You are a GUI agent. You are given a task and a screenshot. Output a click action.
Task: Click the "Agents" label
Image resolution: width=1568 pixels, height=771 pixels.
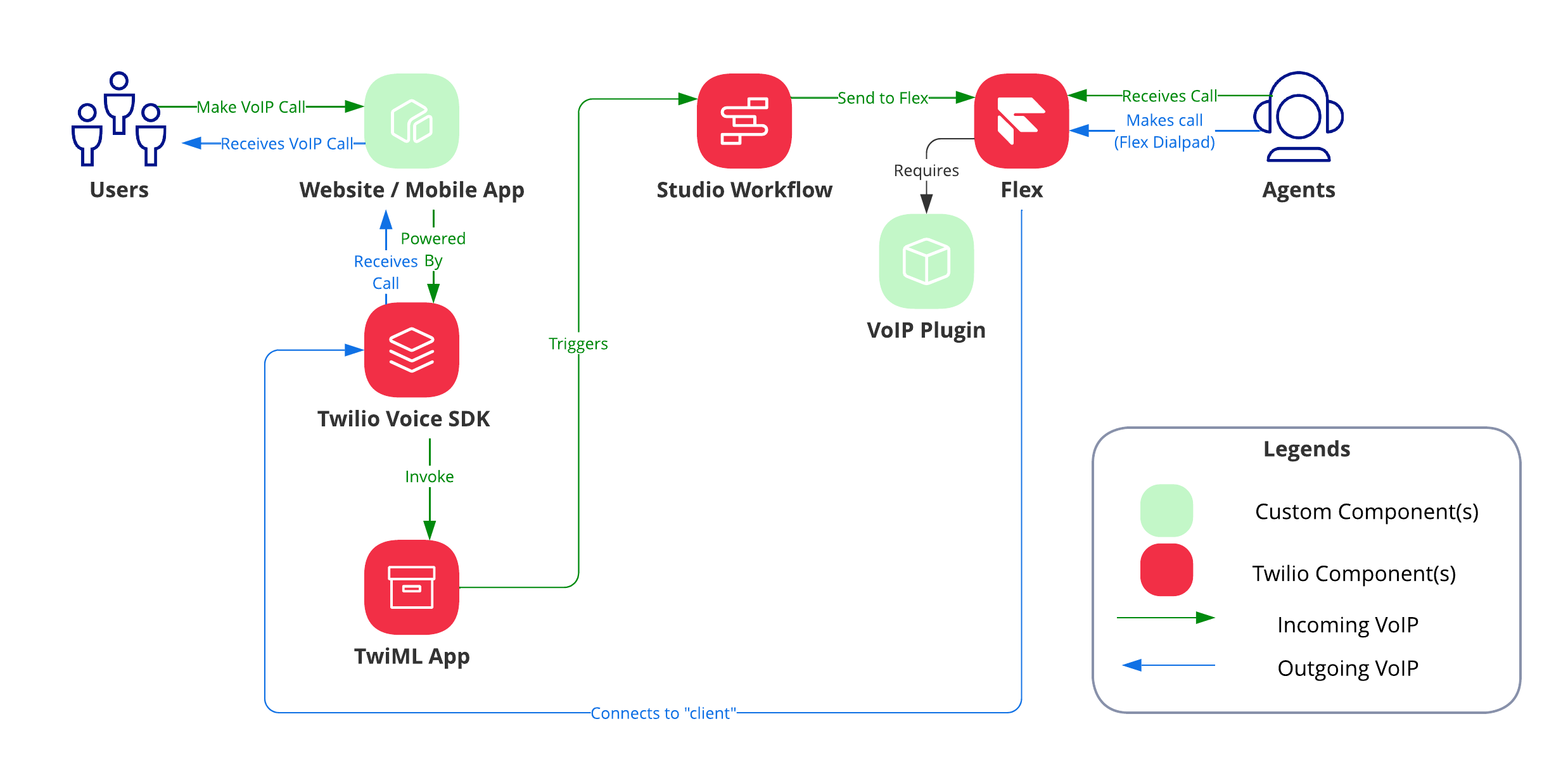tap(1299, 191)
